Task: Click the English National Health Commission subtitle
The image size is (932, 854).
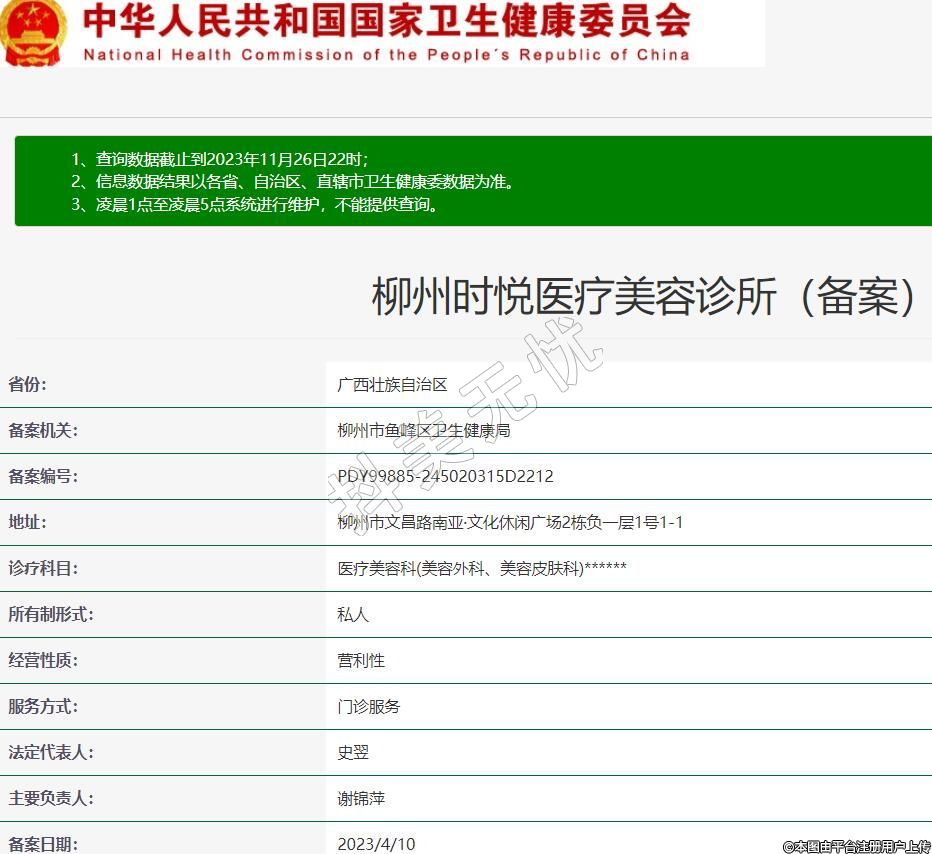Action: [386, 55]
